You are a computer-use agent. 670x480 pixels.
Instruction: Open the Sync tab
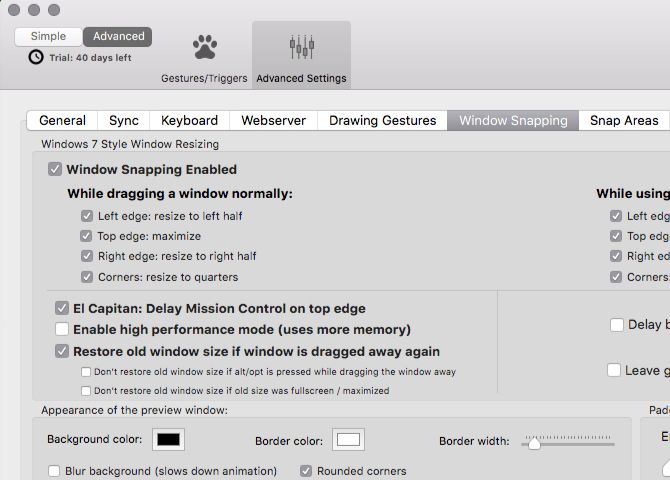pos(123,121)
